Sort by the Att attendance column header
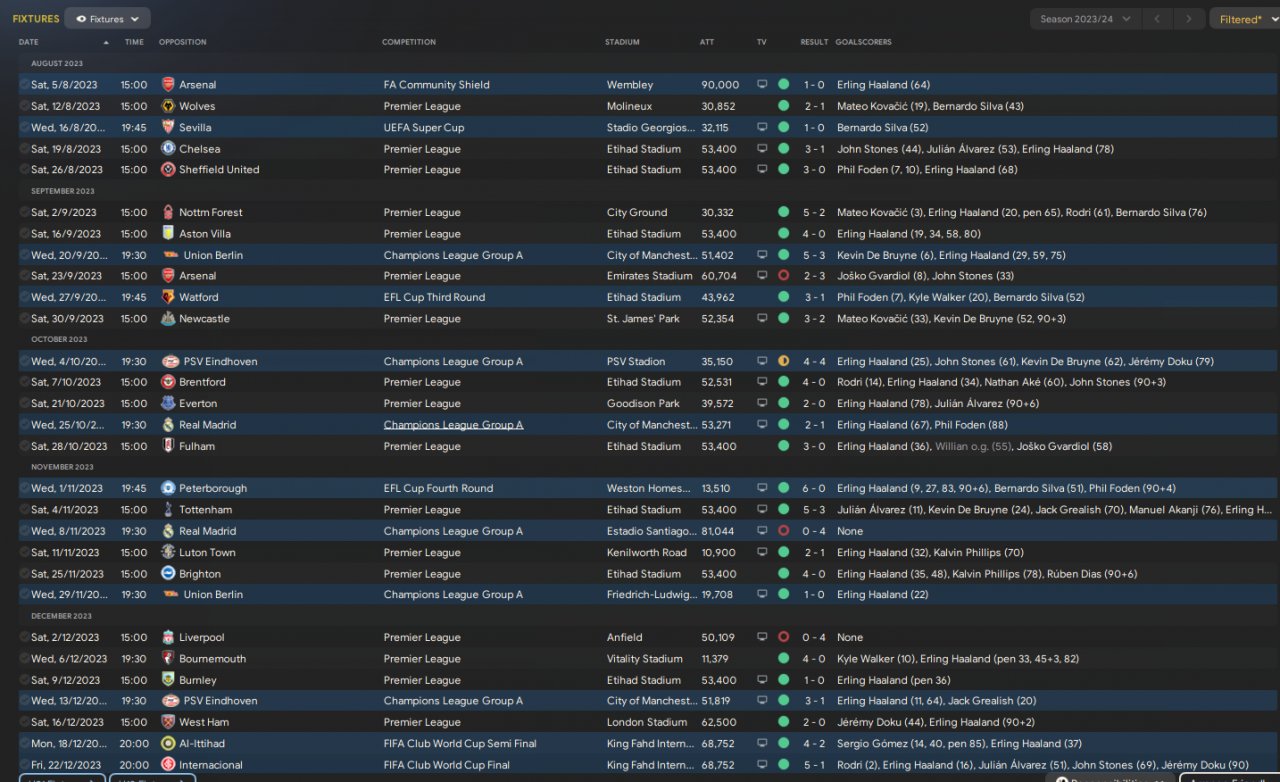Viewport: 1280px width, 782px height. (x=707, y=42)
